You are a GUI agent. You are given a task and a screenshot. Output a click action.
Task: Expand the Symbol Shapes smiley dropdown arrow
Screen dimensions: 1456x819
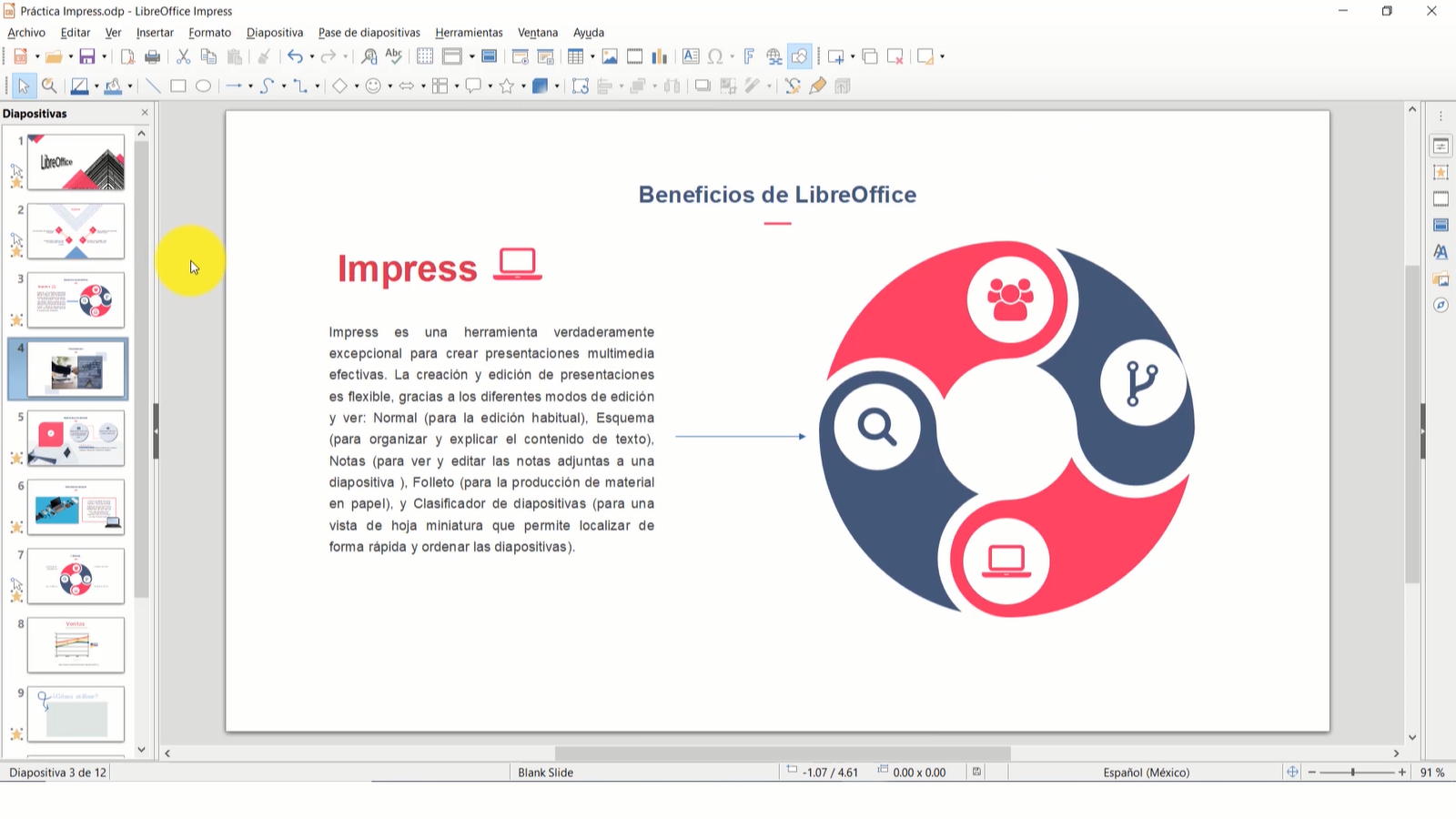pyautogui.click(x=389, y=86)
